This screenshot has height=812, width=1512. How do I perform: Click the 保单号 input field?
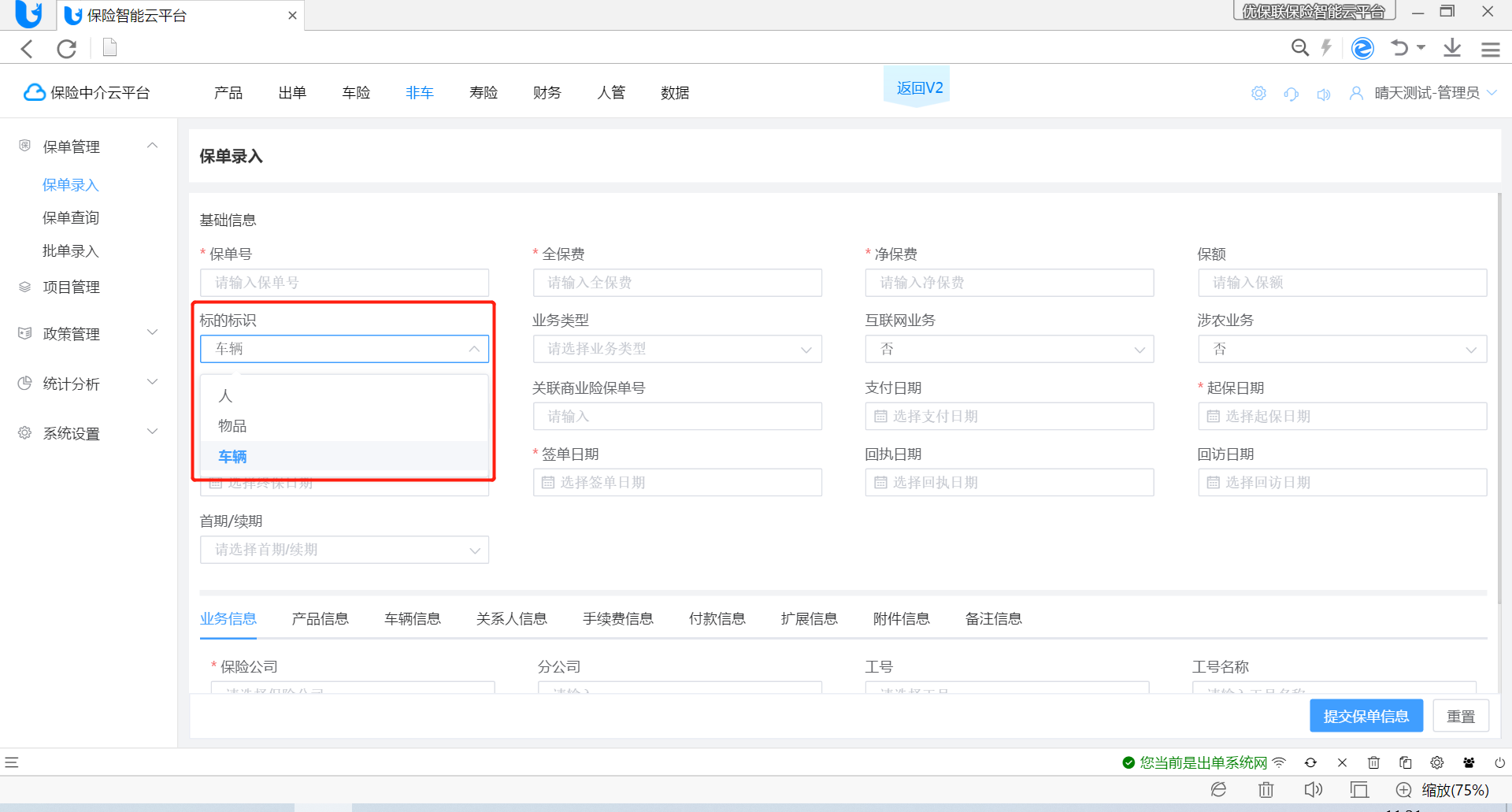(345, 283)
